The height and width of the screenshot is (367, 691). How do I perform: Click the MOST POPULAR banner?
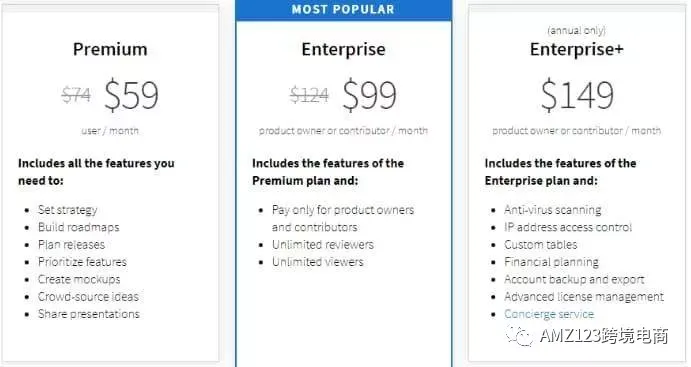[343, 9]
